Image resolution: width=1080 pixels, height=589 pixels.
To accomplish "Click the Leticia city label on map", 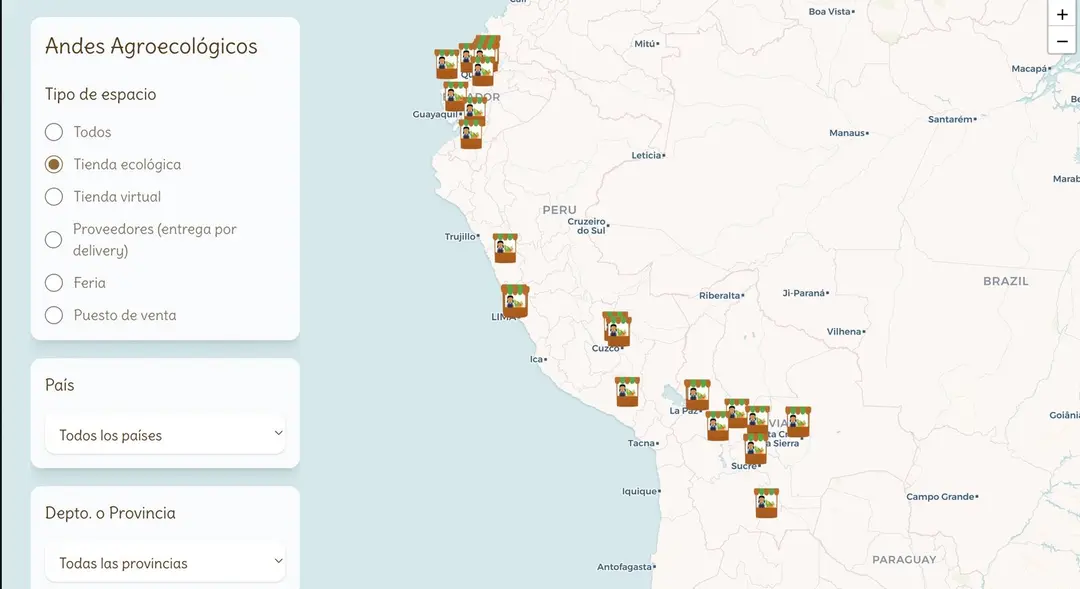I will (646, 155).
